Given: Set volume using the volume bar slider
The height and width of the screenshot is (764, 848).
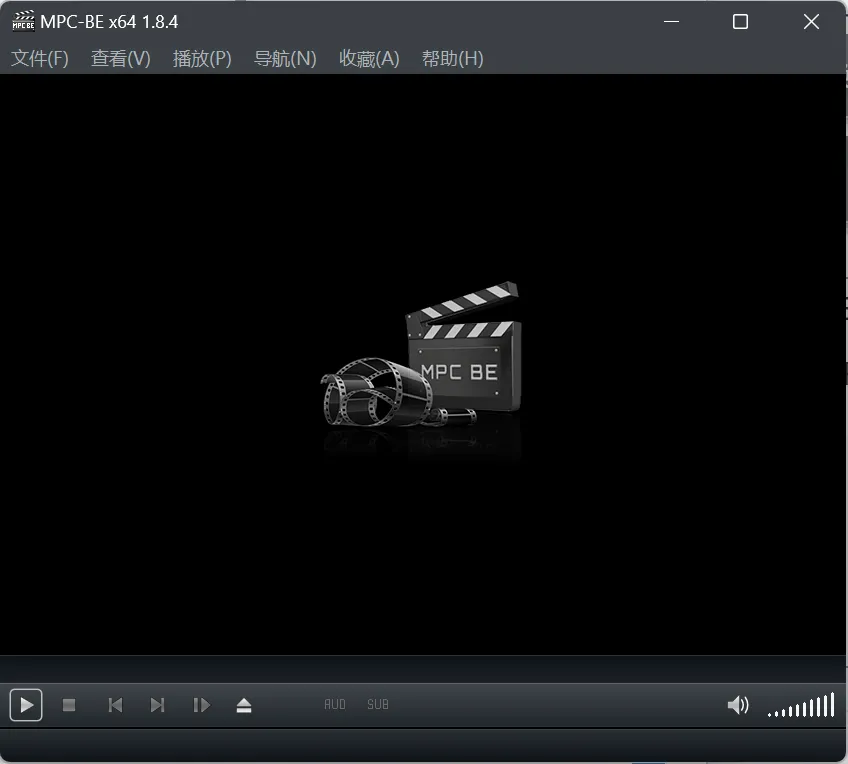Looking at the screenshot, I should pyautogui.click(x=801, y=707).
